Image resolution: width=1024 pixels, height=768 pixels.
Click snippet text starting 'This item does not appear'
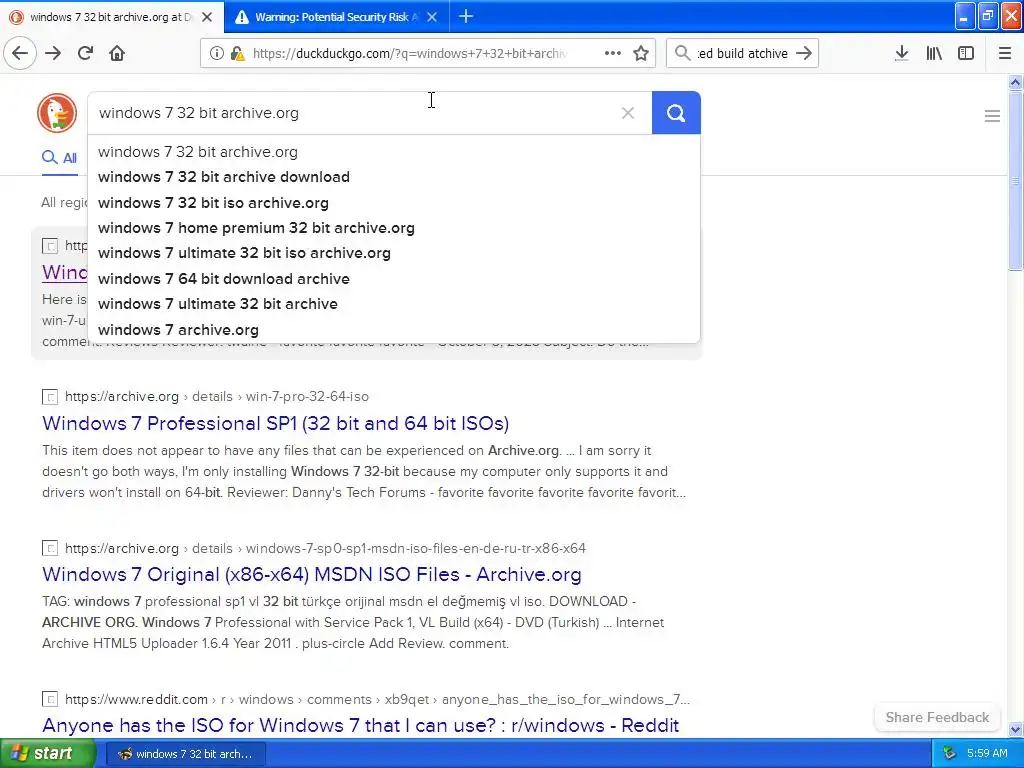pos(364,472)
